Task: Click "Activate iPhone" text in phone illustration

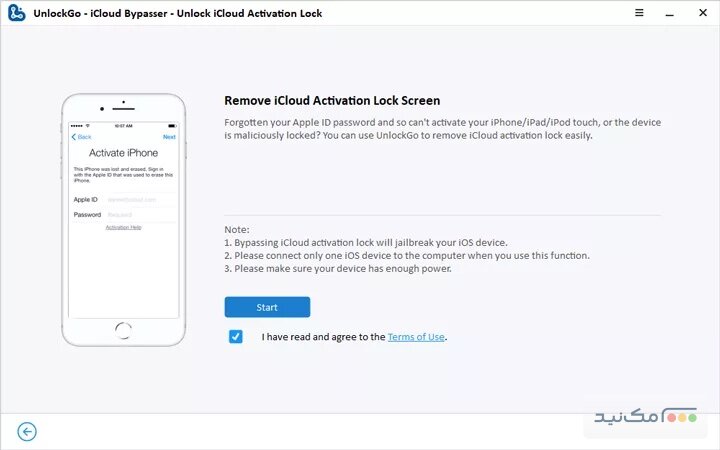Action: [124, 153]
